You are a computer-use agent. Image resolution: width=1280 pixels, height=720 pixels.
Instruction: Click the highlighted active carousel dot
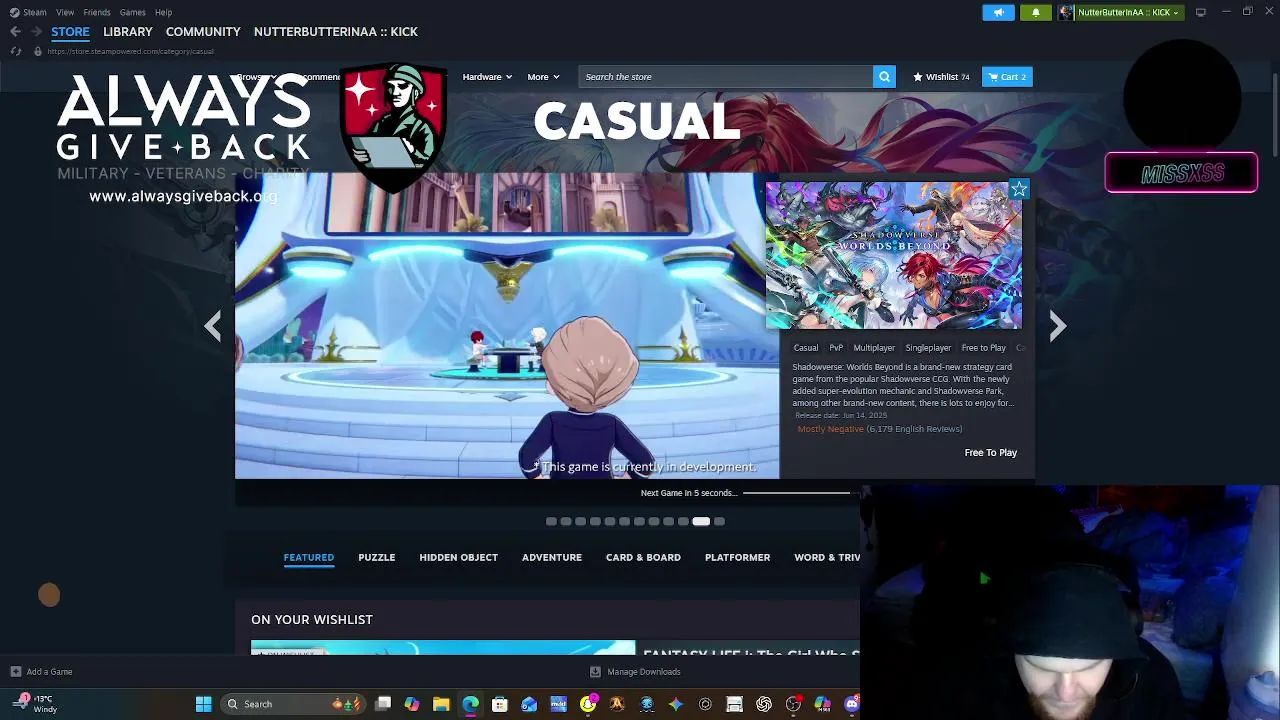click(701, 521)
